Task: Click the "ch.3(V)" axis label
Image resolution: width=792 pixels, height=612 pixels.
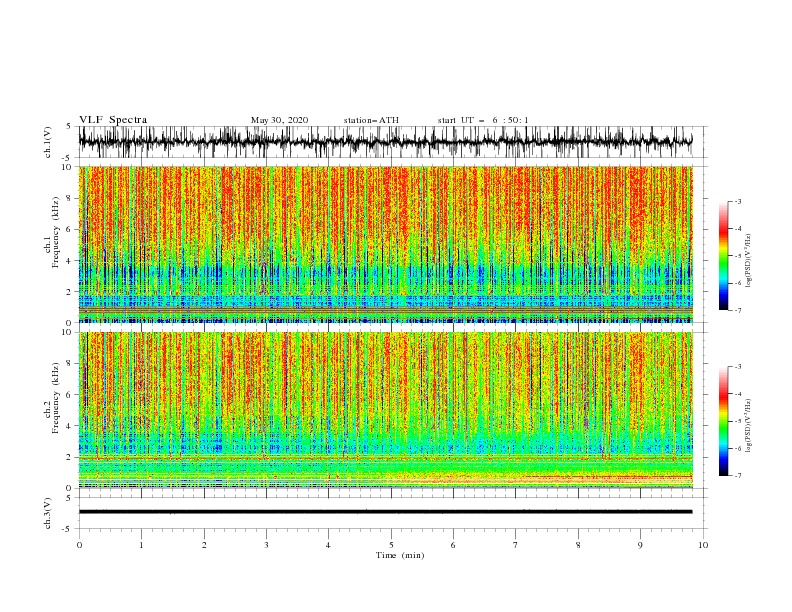Action: pyautogui.click(x=48, y=513)
